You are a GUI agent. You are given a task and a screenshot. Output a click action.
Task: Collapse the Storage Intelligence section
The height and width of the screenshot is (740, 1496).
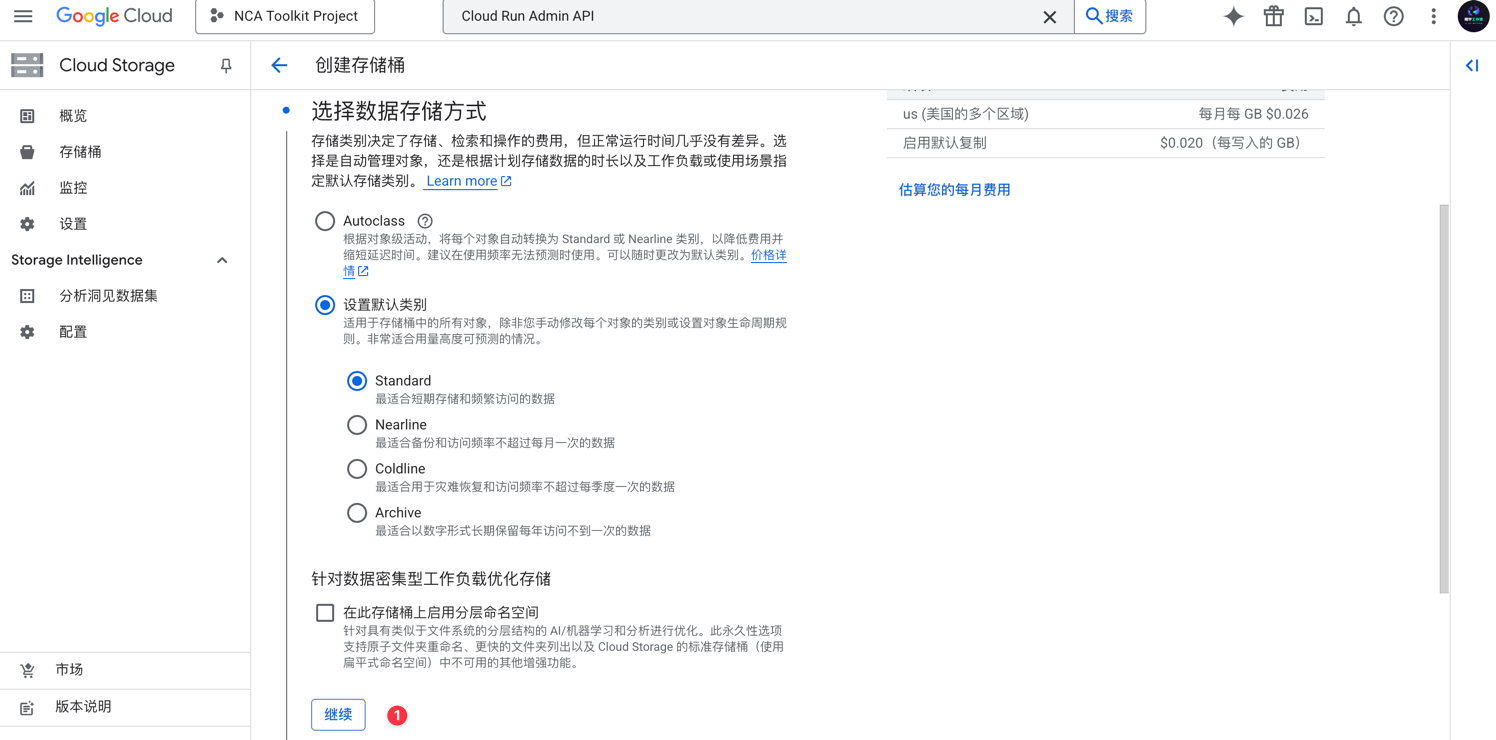[222, 259]
